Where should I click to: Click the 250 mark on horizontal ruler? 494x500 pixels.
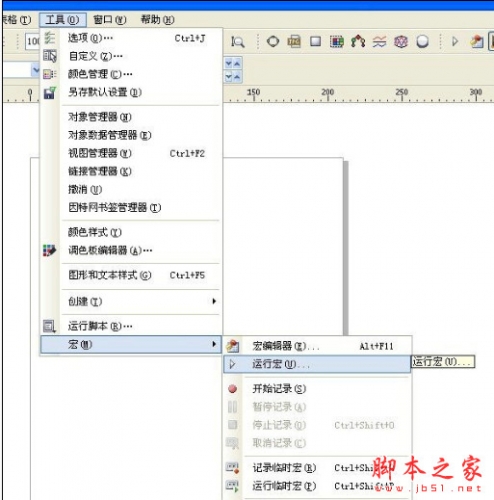tap(402, 92)
